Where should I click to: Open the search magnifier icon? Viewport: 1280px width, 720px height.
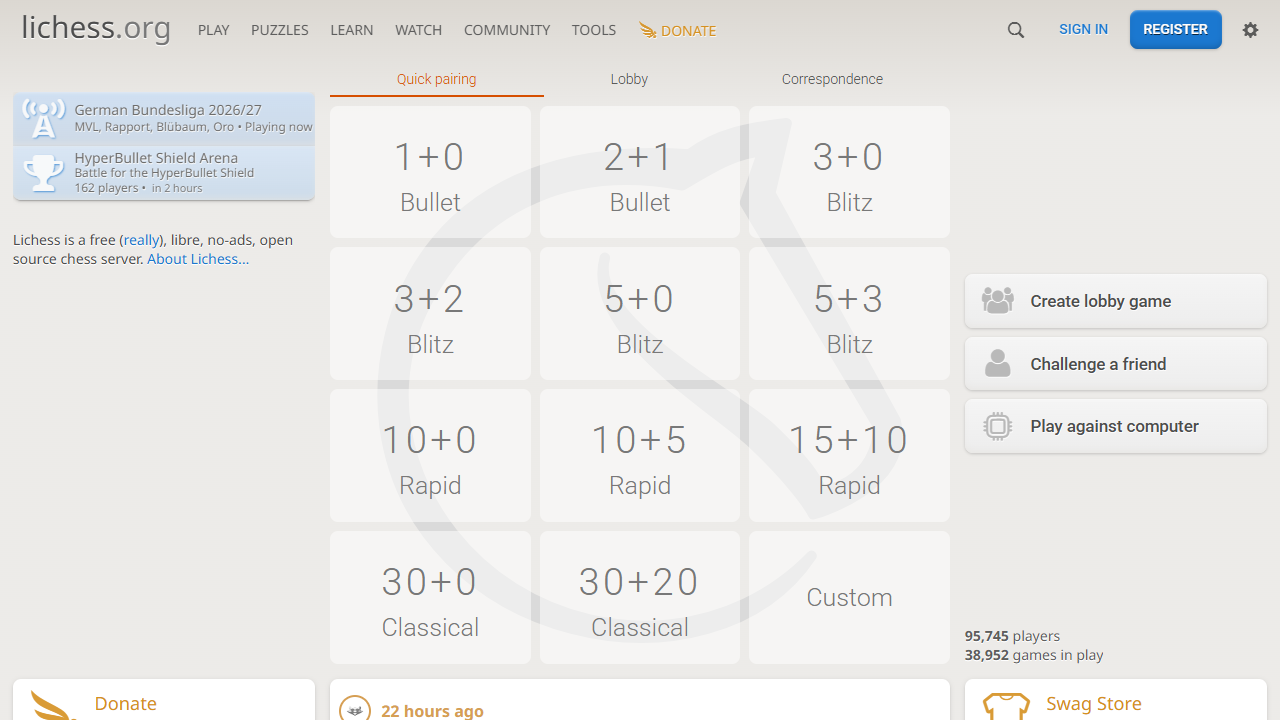click(x=1016, y=30)
